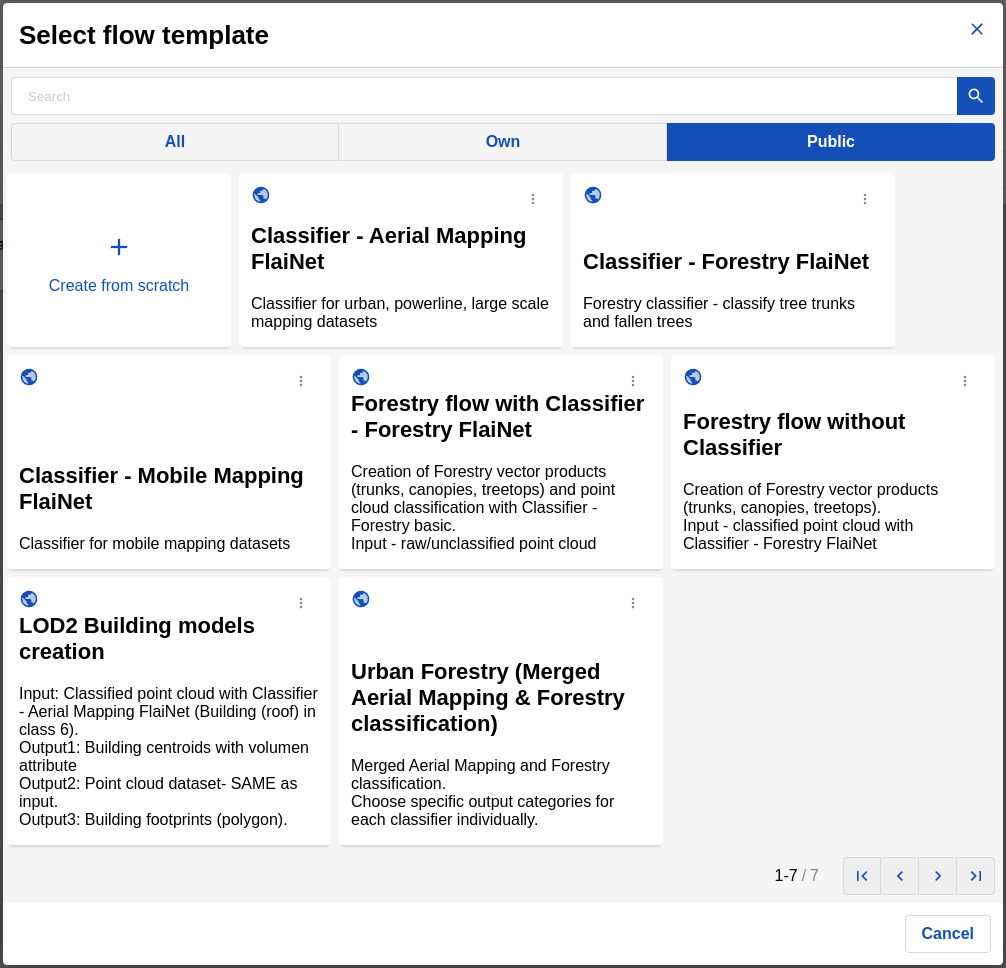The width and height of the screenshot is (1006, 968).
Task: Switch to the All tab
Action: pos(175,142)
